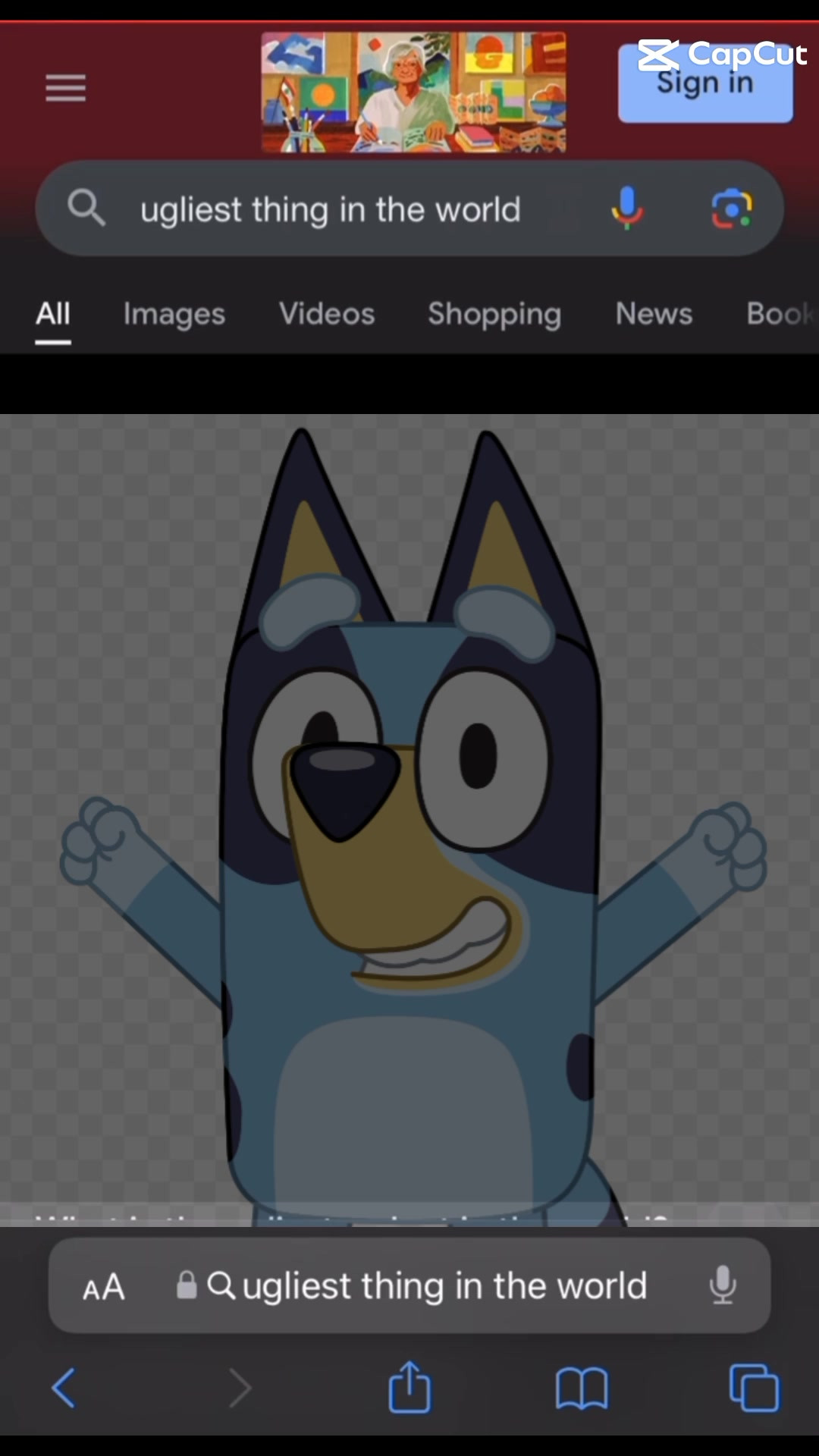Dictate with Safari address bar microphone
Viewport: 819px width, 1456px height.
[x=723, y=1285]
